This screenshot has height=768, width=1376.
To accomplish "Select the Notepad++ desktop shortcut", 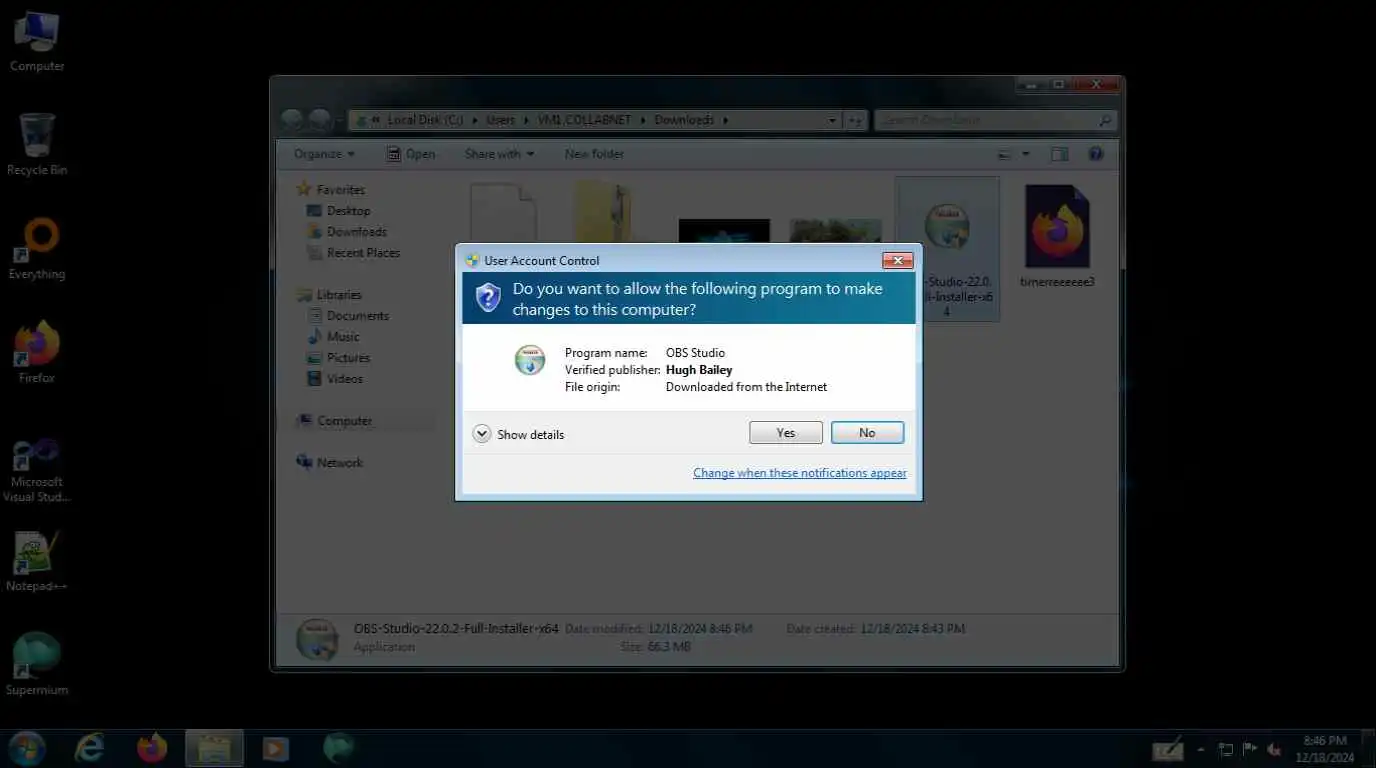I will (37, 561).
